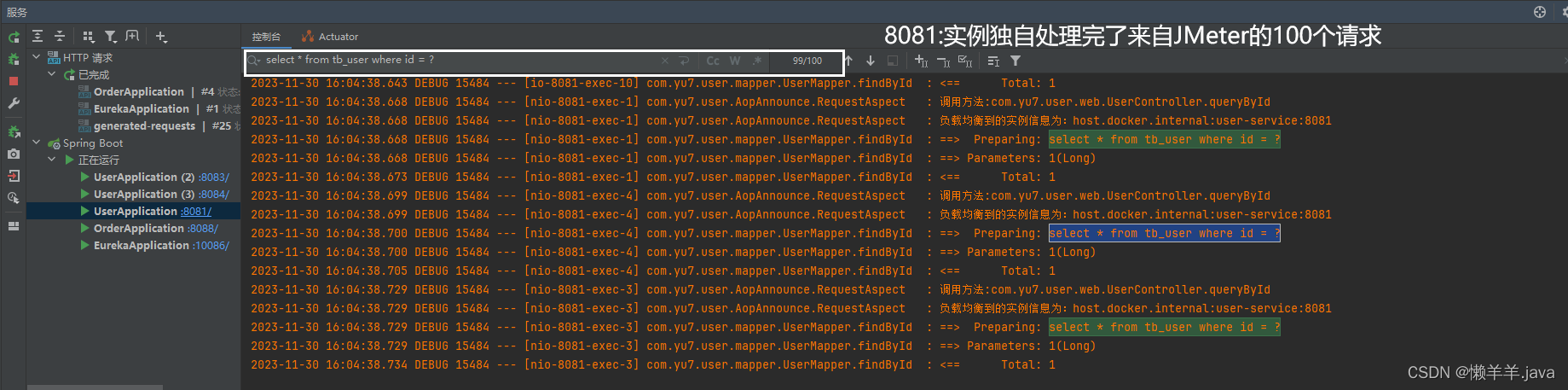This screenshot has width=1568, height=390.
Task: Click the layout settings icon in left strip
Action: click(x=14, y=226)
